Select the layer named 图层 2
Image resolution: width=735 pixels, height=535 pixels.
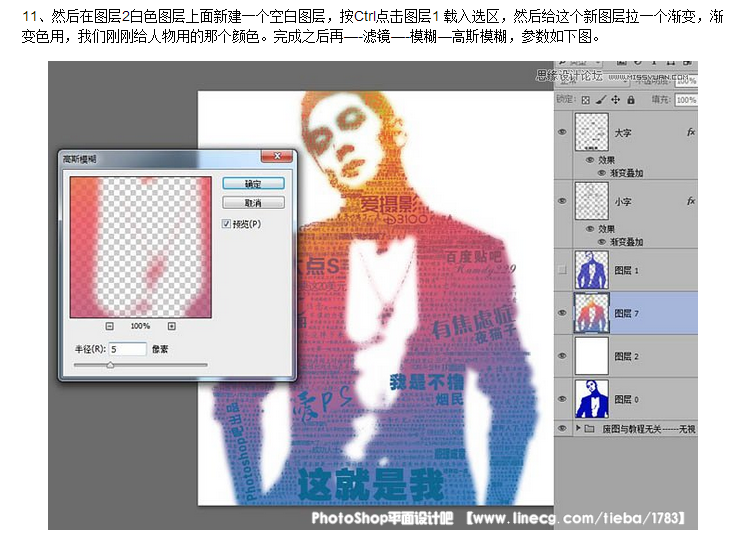pyautogui.click(x=626, y=356)
